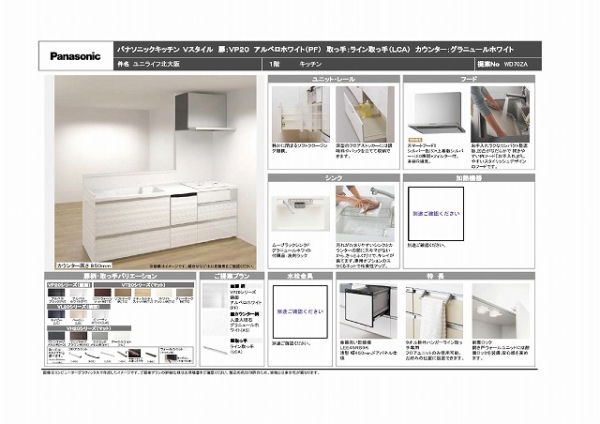Open the hood panel washing photo
600x424 pixels.
tap(500, 114)
